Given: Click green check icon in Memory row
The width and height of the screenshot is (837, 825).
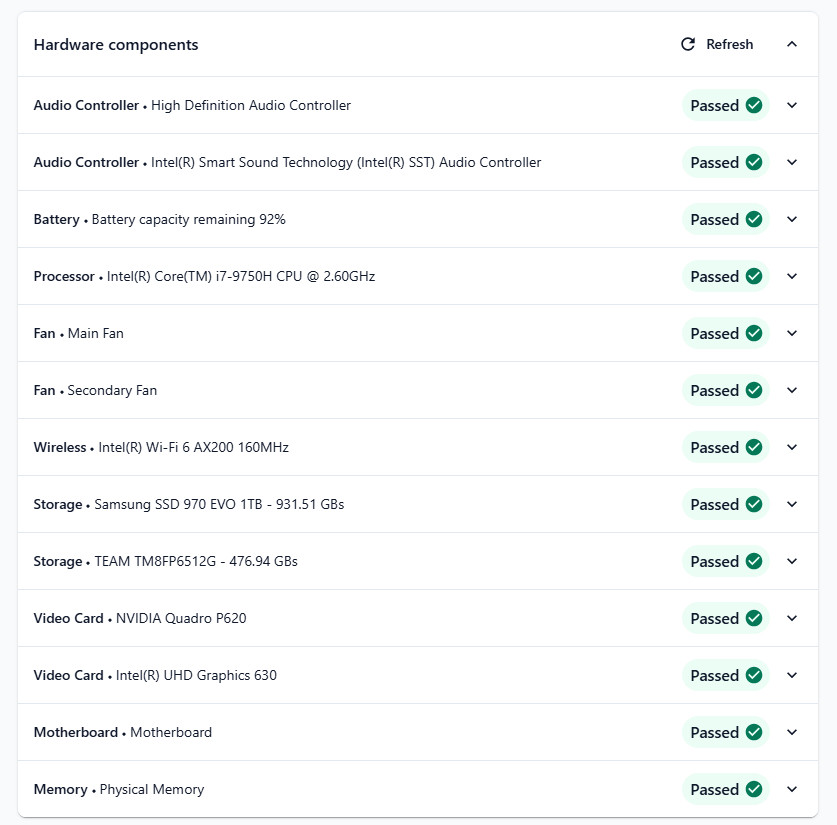Looking at the screenshot, I should (754, 789).
